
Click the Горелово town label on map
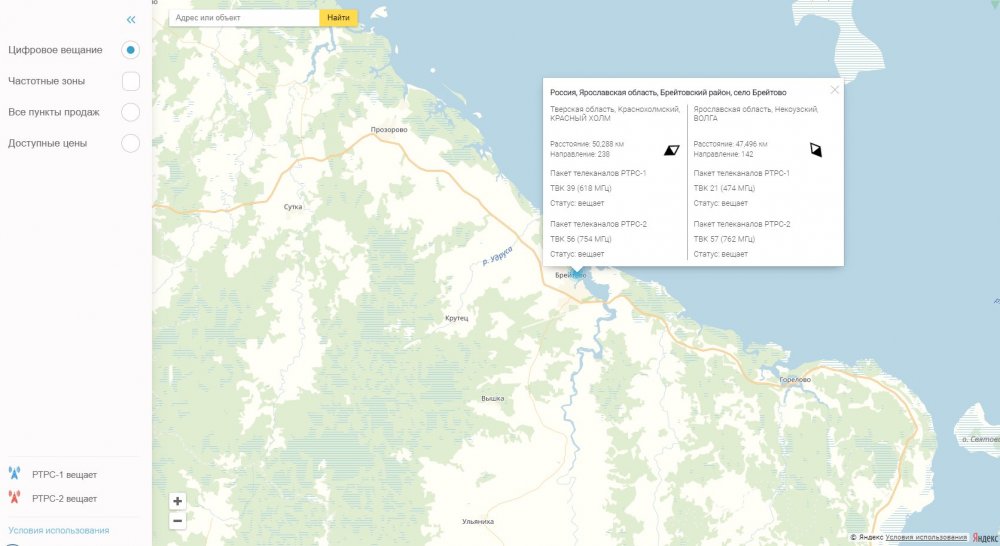[795, 380]
